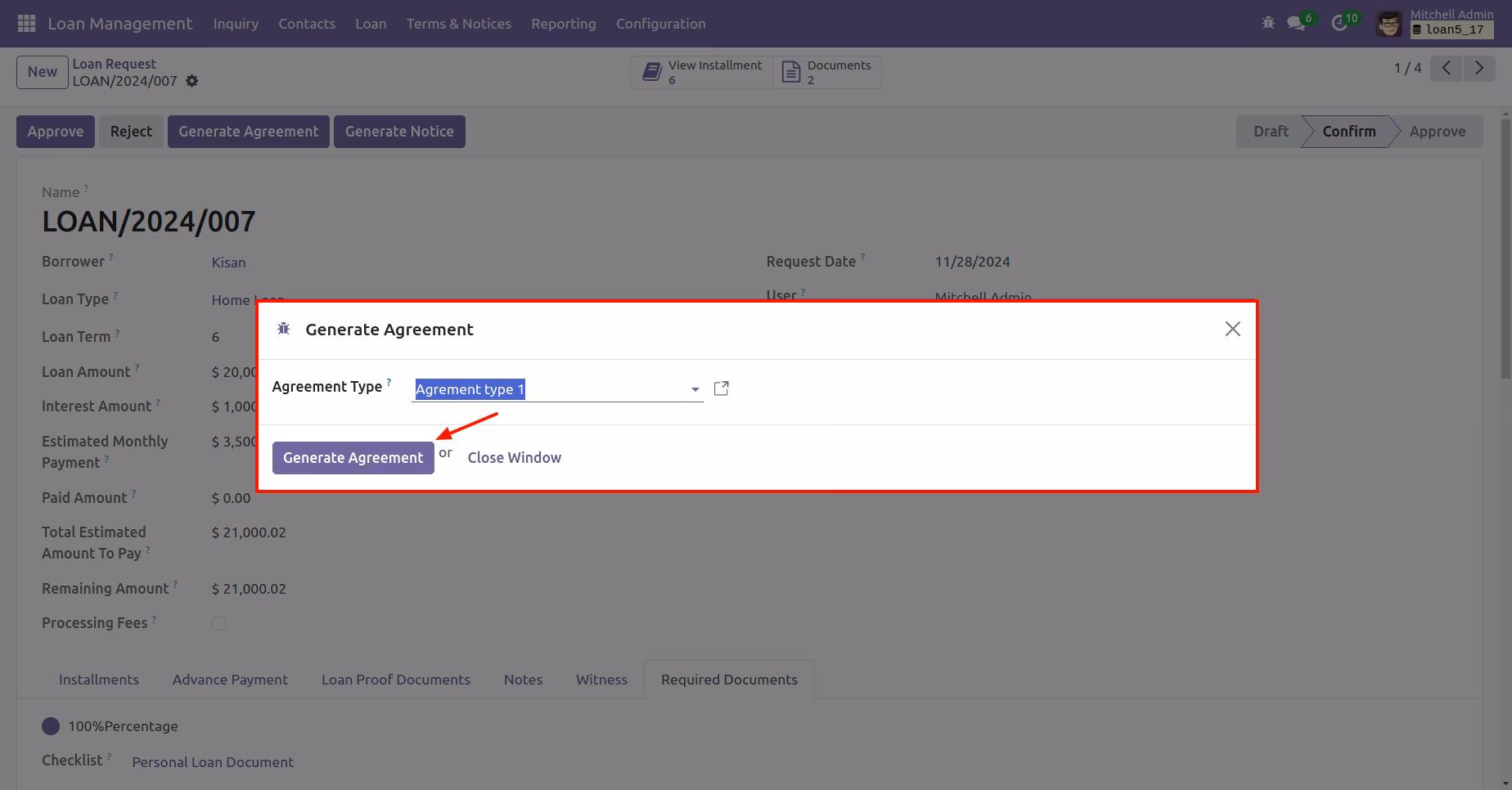Click the Borrower value Kisan
Image resolution: width=1512 pixels, height=790 pixels.
pyautogui.click(x=228, y=263)
